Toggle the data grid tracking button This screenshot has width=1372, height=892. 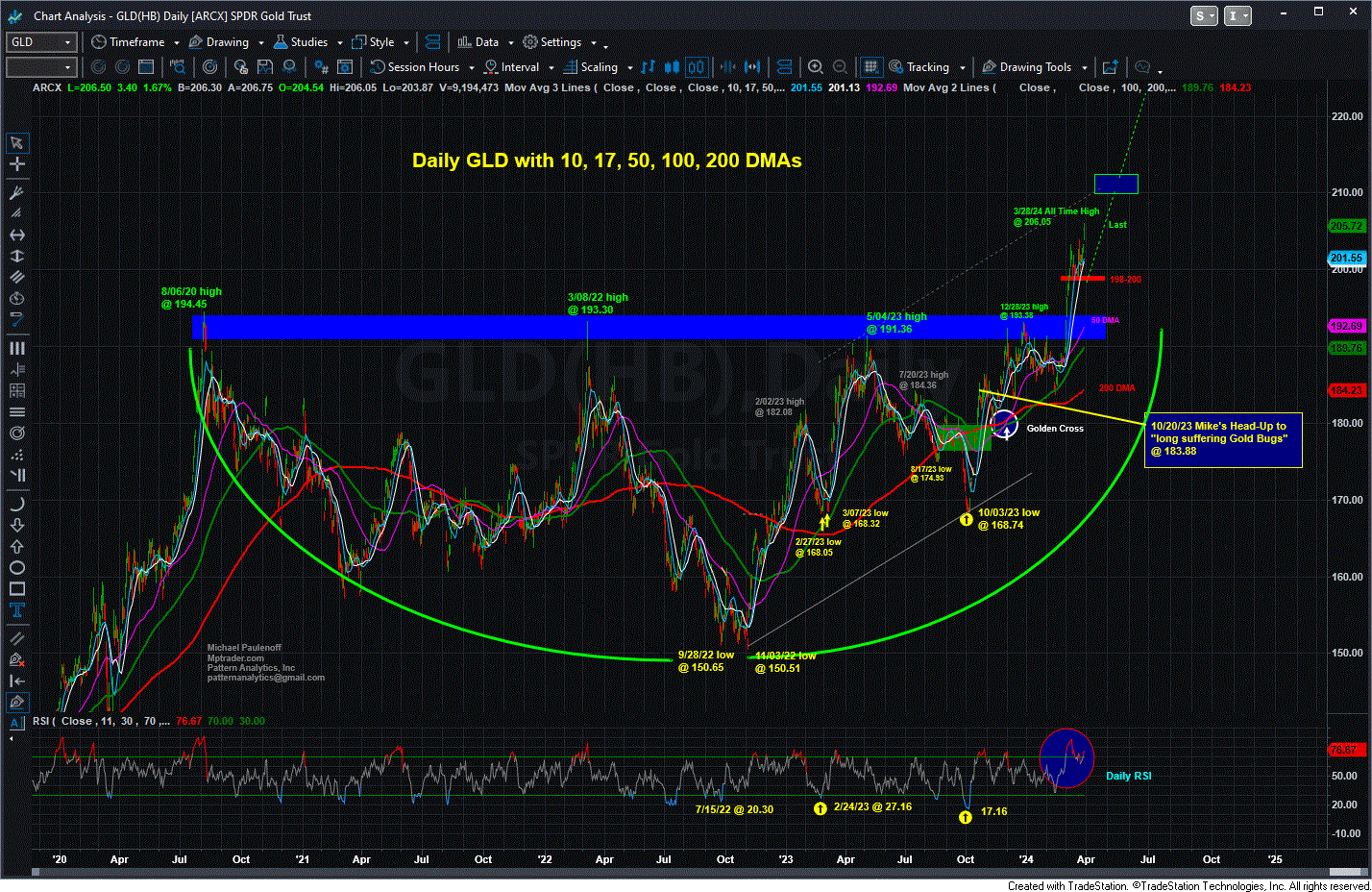coord(870,67)
